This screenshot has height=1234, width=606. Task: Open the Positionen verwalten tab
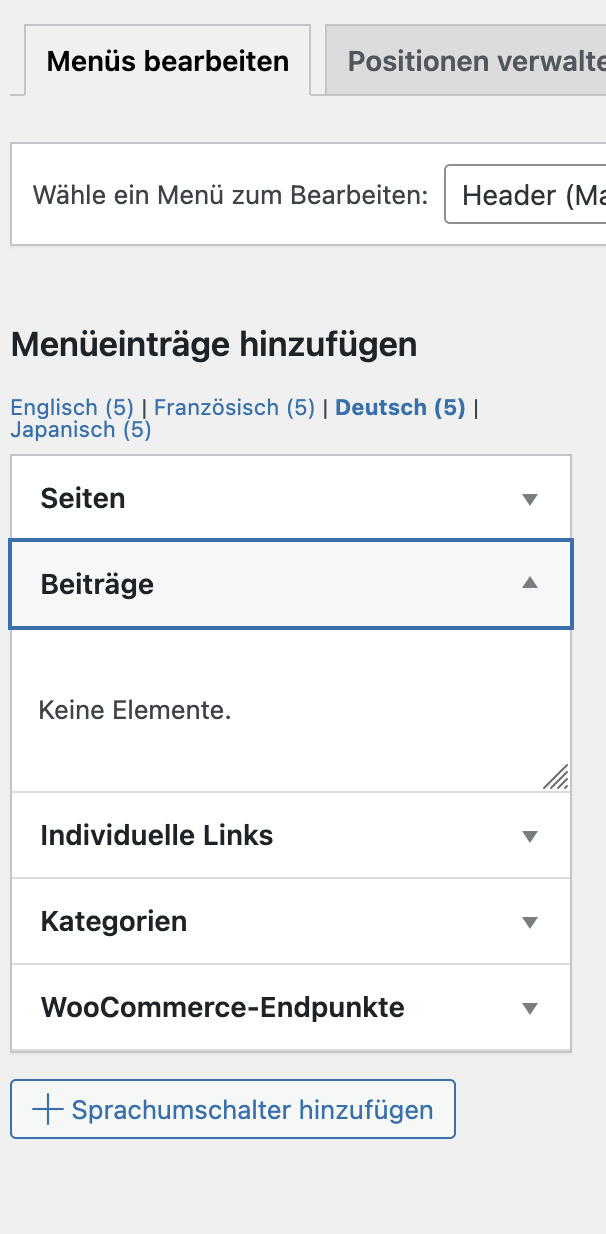(x=465, y=60)
